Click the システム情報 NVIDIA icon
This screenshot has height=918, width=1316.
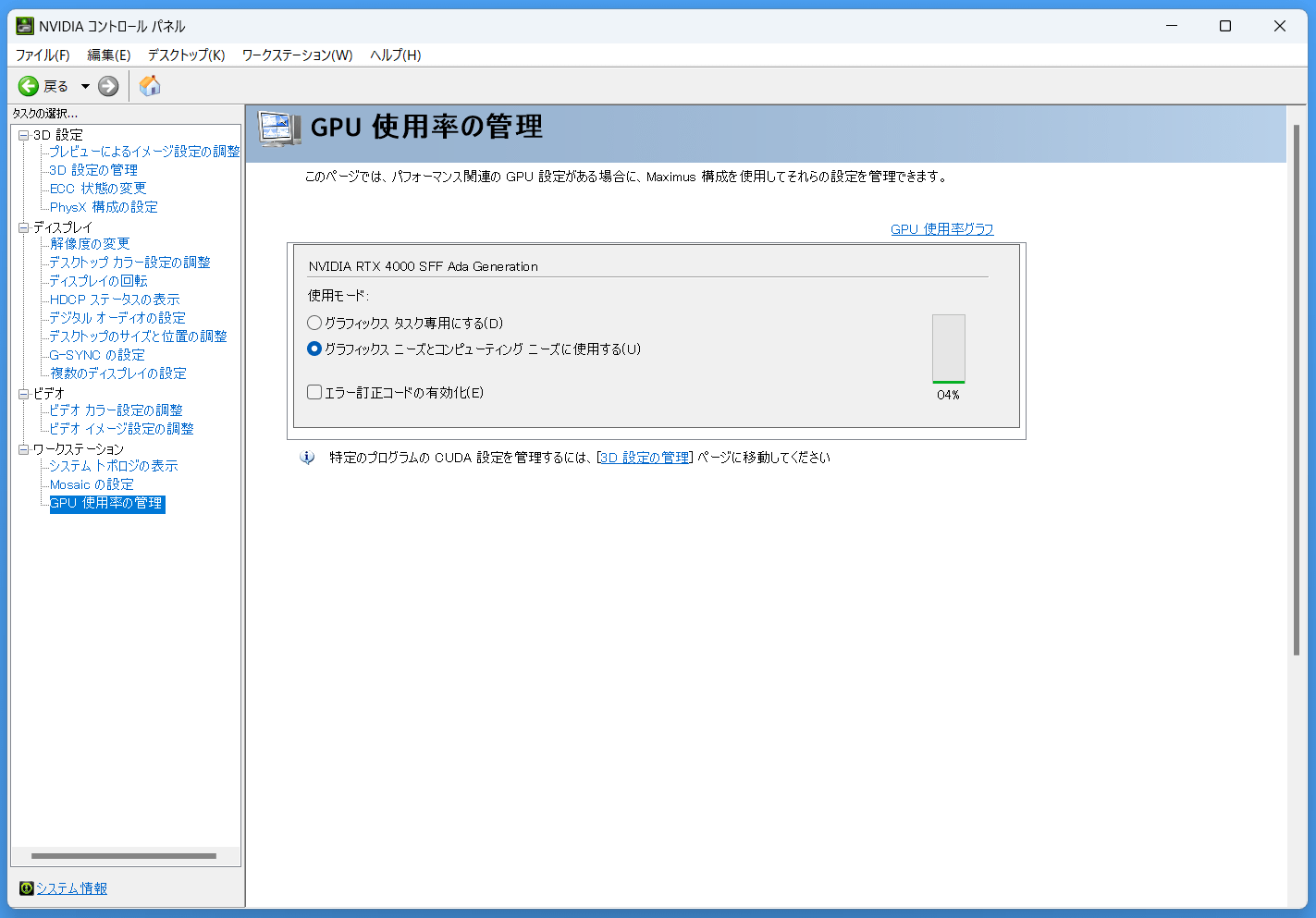click(x=27, y=888)
